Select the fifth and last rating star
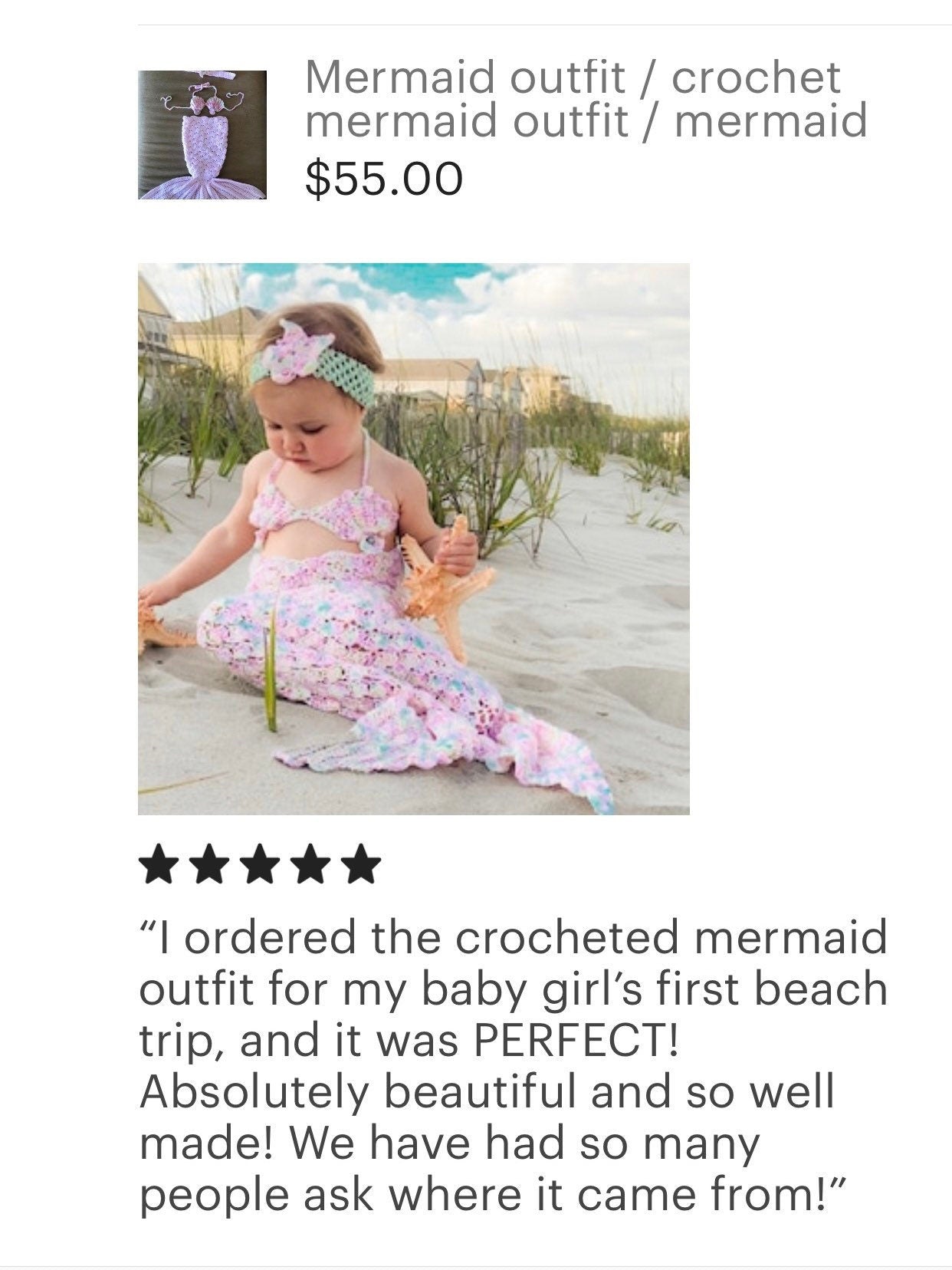The width and height of the screenshot is (952, 1270). [359, 866]
